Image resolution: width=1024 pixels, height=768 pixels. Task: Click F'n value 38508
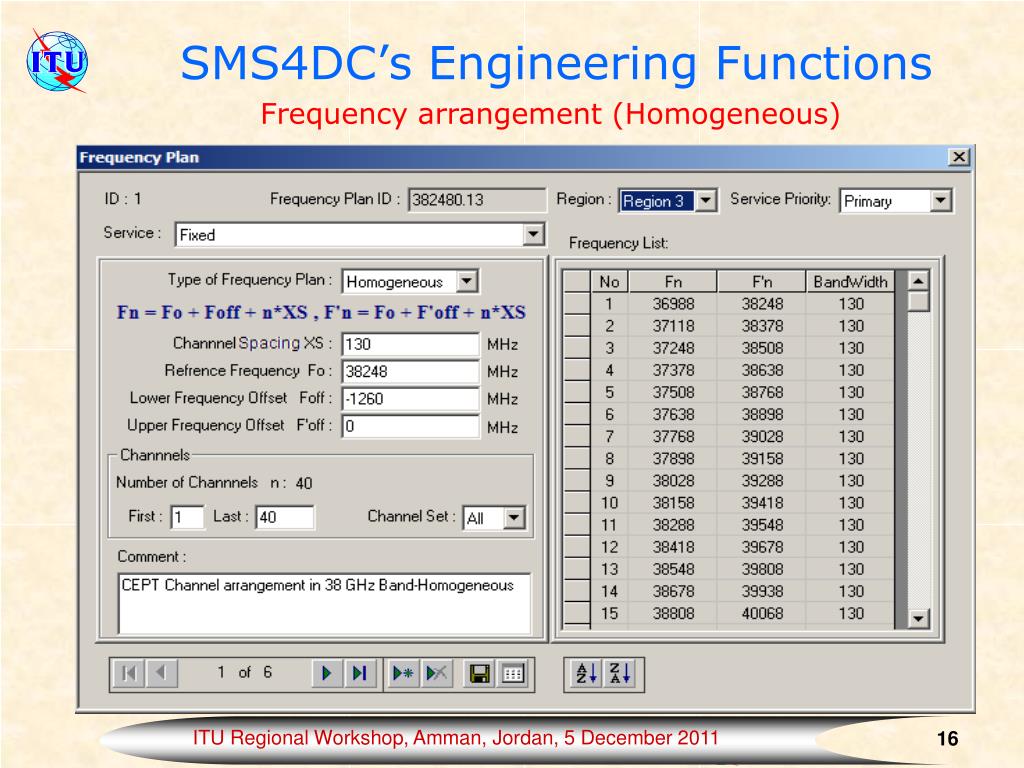tap(762, 348)
